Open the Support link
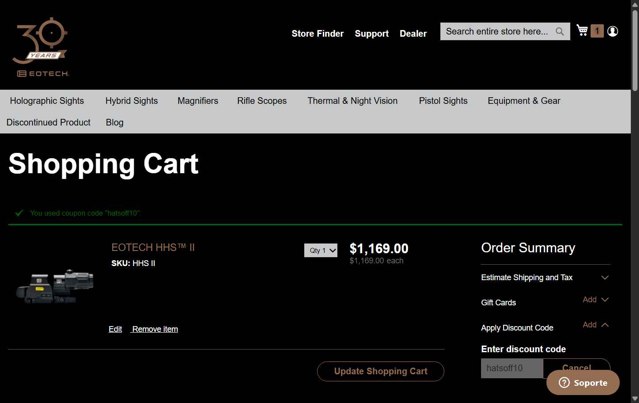639x403 pixels. pos(372,34)
